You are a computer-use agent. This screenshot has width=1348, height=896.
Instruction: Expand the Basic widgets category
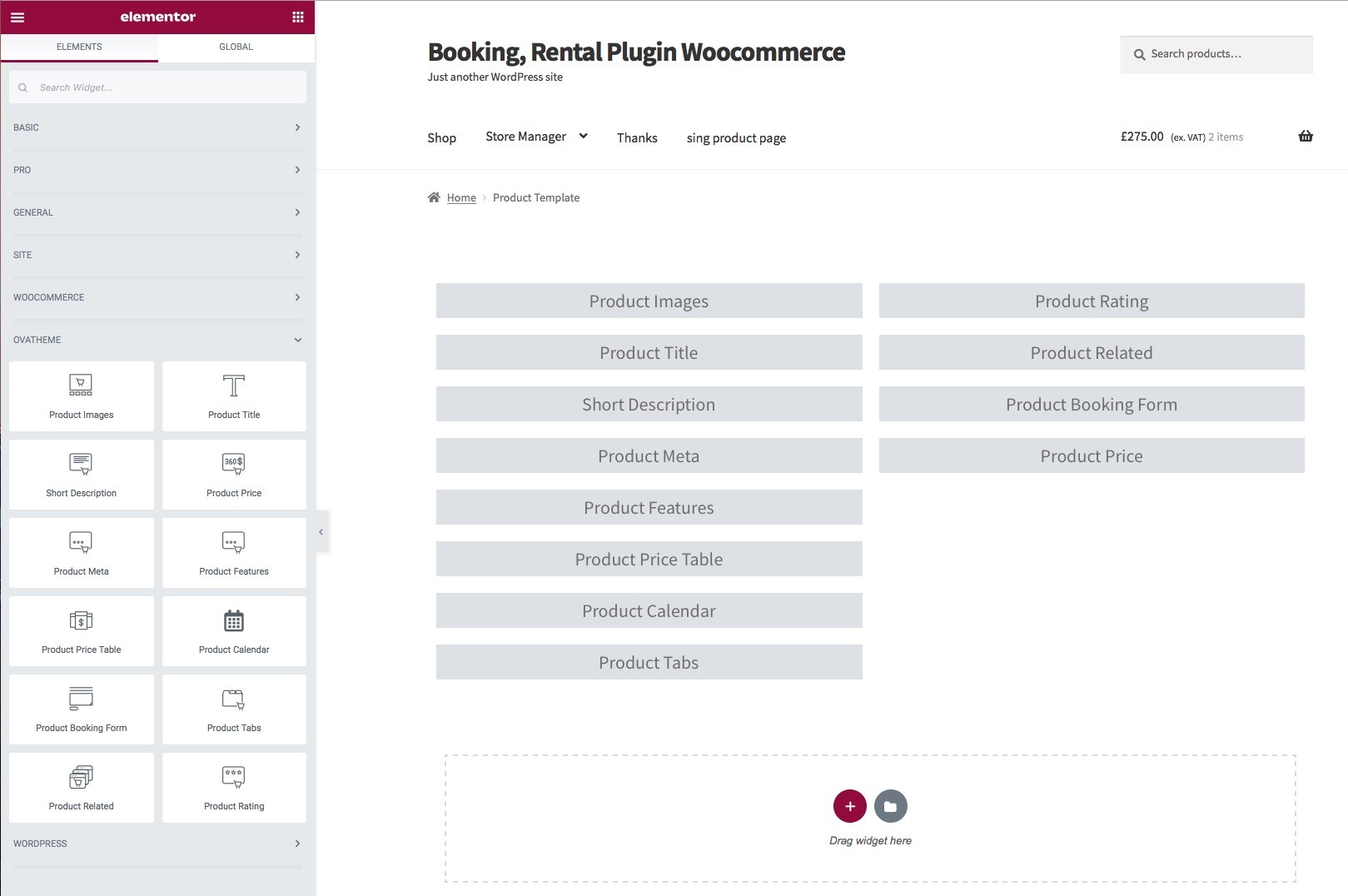coord(157,127)
